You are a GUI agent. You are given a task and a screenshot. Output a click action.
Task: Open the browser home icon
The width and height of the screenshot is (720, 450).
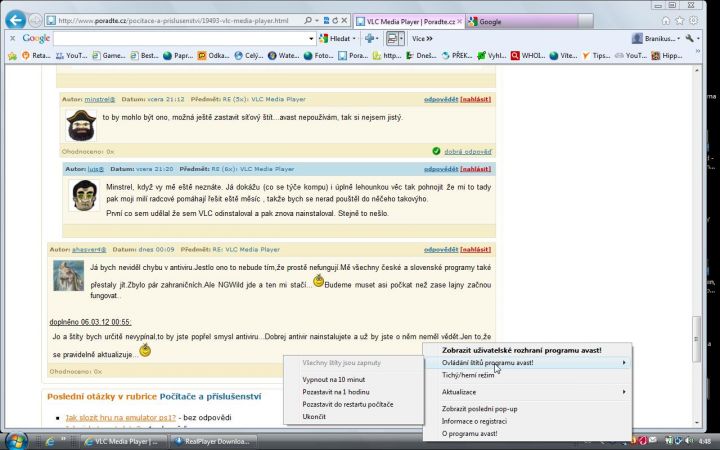(666, 21)
